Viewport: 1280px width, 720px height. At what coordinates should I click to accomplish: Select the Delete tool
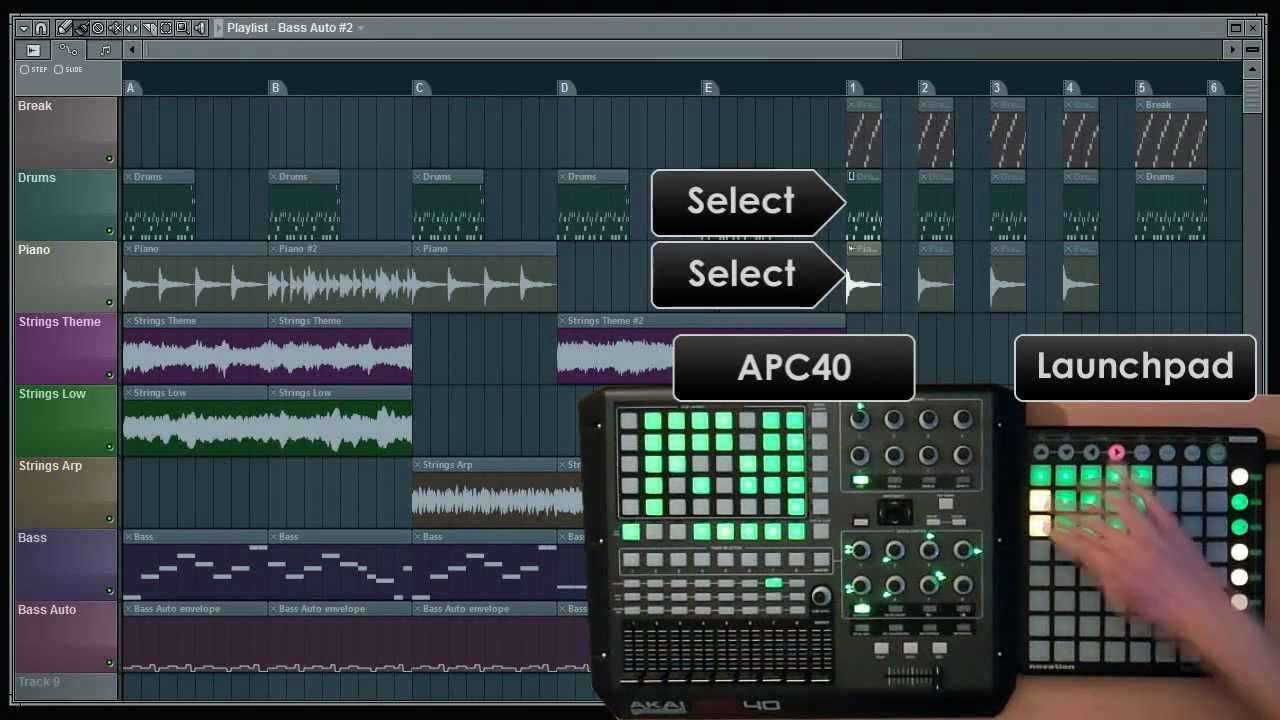[98, 28]
